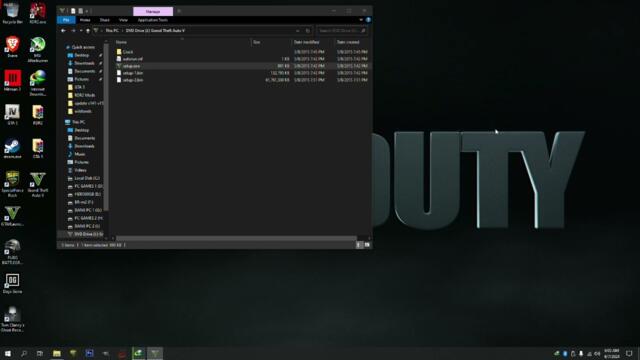Open the recent locations dropdown arrow
Screen dimensions: 640x360
(x=81, y=31)
